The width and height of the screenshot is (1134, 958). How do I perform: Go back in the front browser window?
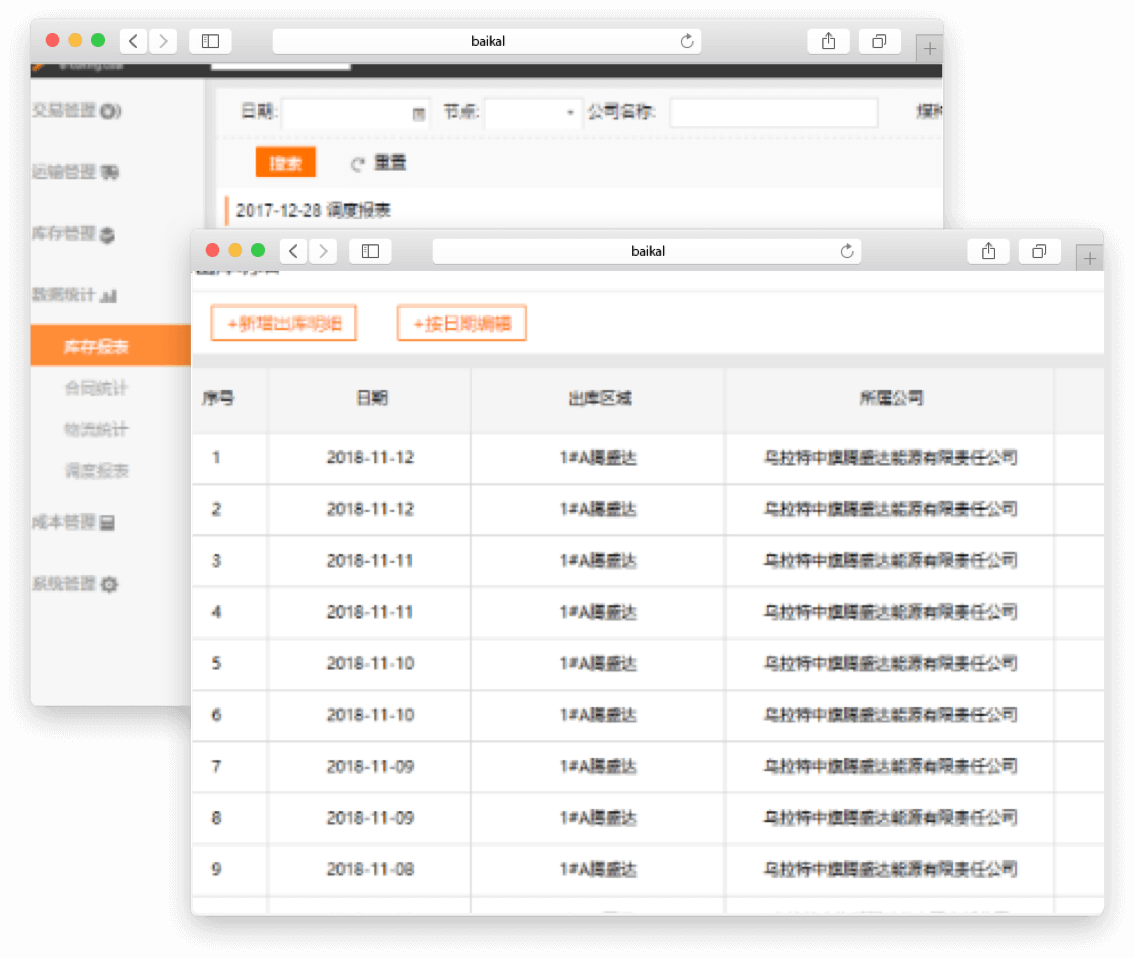tap(293, 252)
